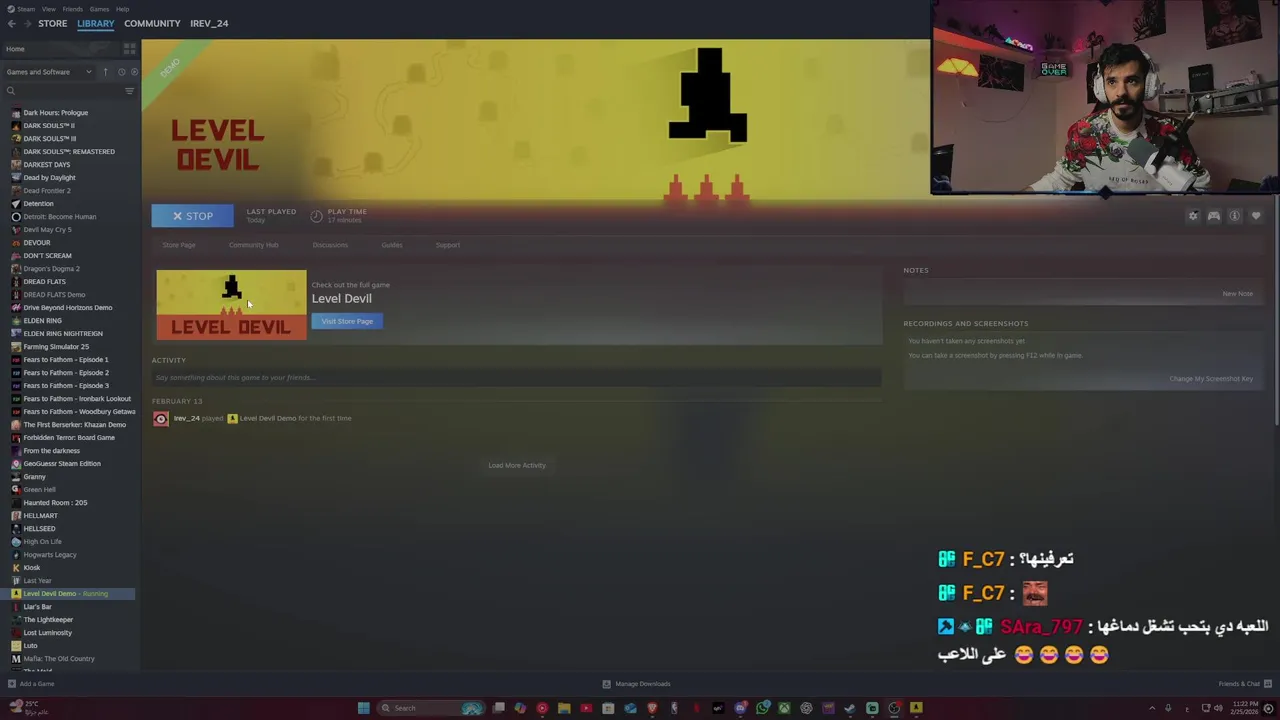Open the View menu

pyautogui.click(x=49, y=9)
